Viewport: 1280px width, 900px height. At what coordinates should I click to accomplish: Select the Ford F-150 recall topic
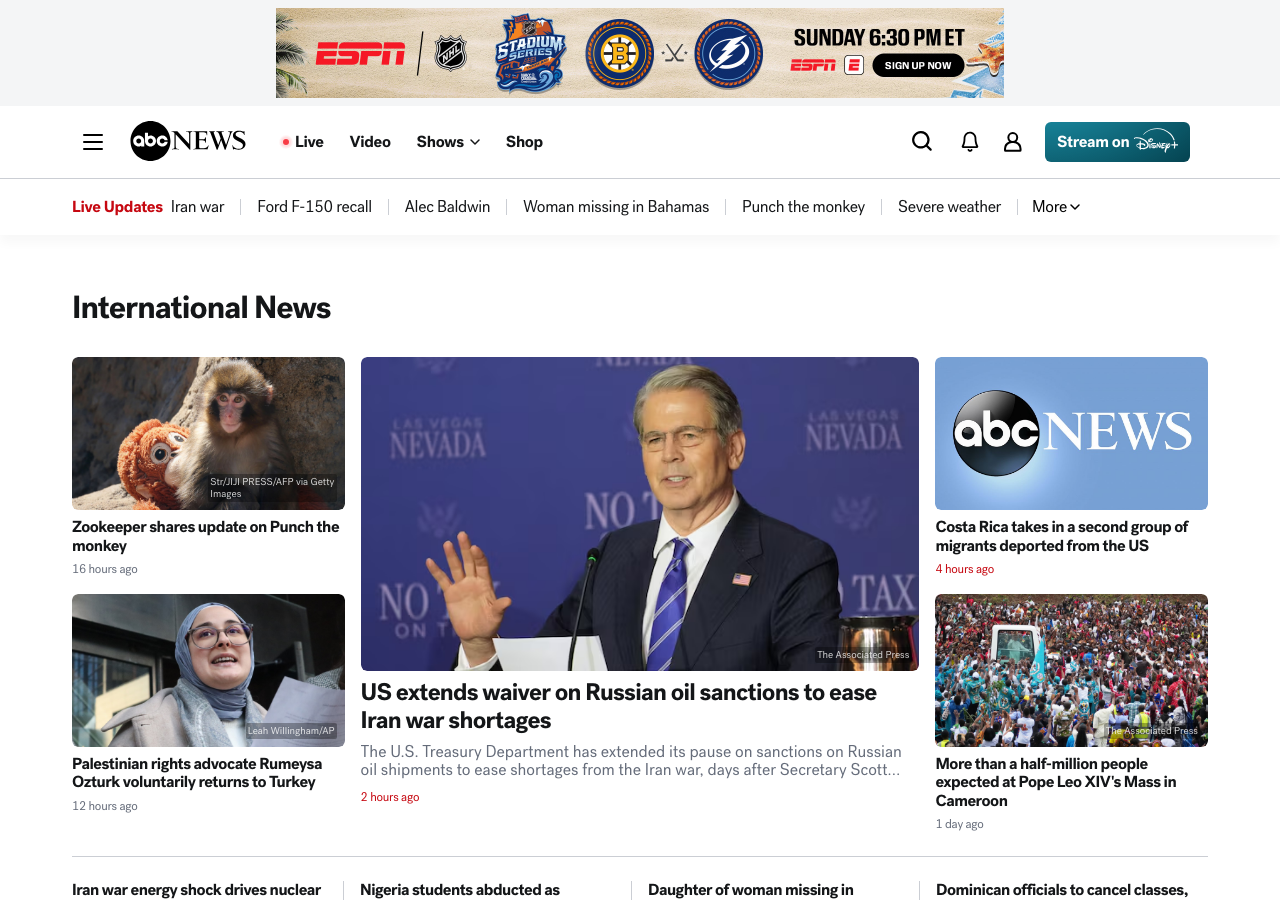pos(314,207)
